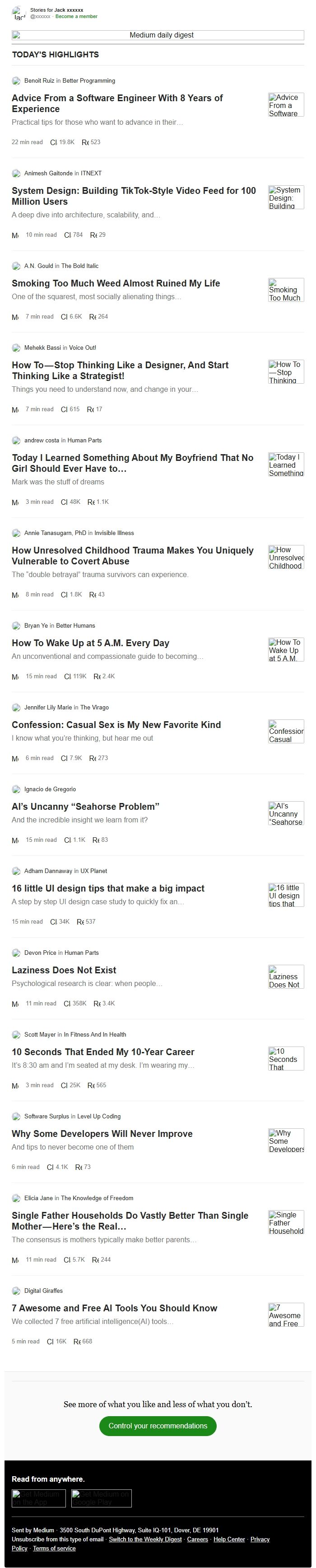
Task: Click Bryan Ye's author avatar
Action: (x=16, y=626)
